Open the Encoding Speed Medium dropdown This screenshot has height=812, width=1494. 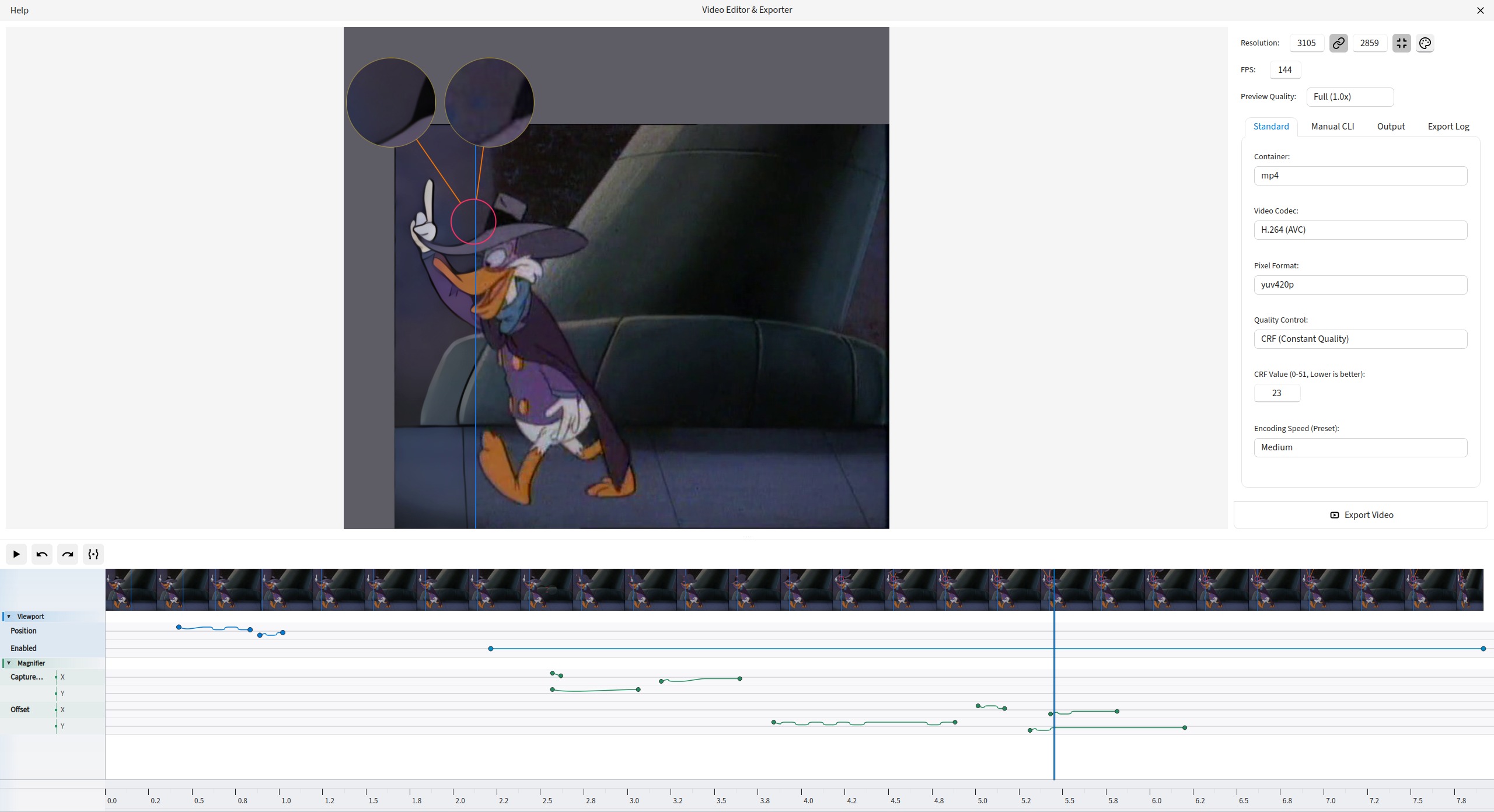(1360, 447)
